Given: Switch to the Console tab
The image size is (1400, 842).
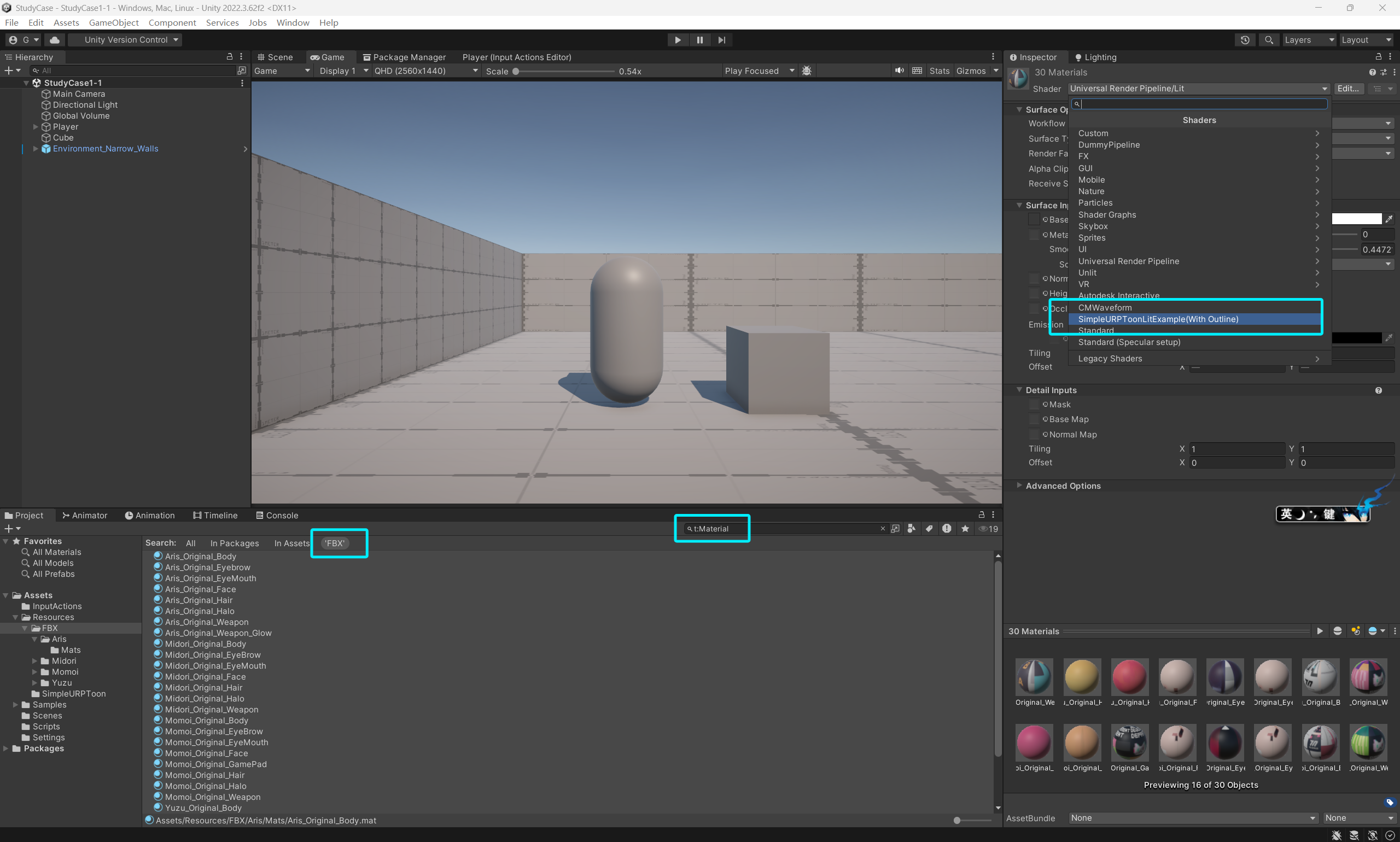Looking at the screenshot, I should (x=277, y=515).
